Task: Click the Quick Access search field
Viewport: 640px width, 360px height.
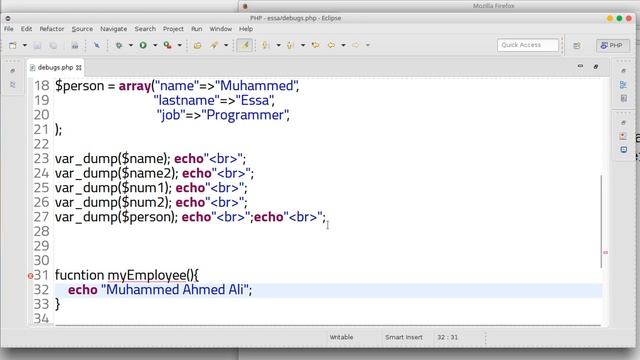Action: click(x=528, y=45)
